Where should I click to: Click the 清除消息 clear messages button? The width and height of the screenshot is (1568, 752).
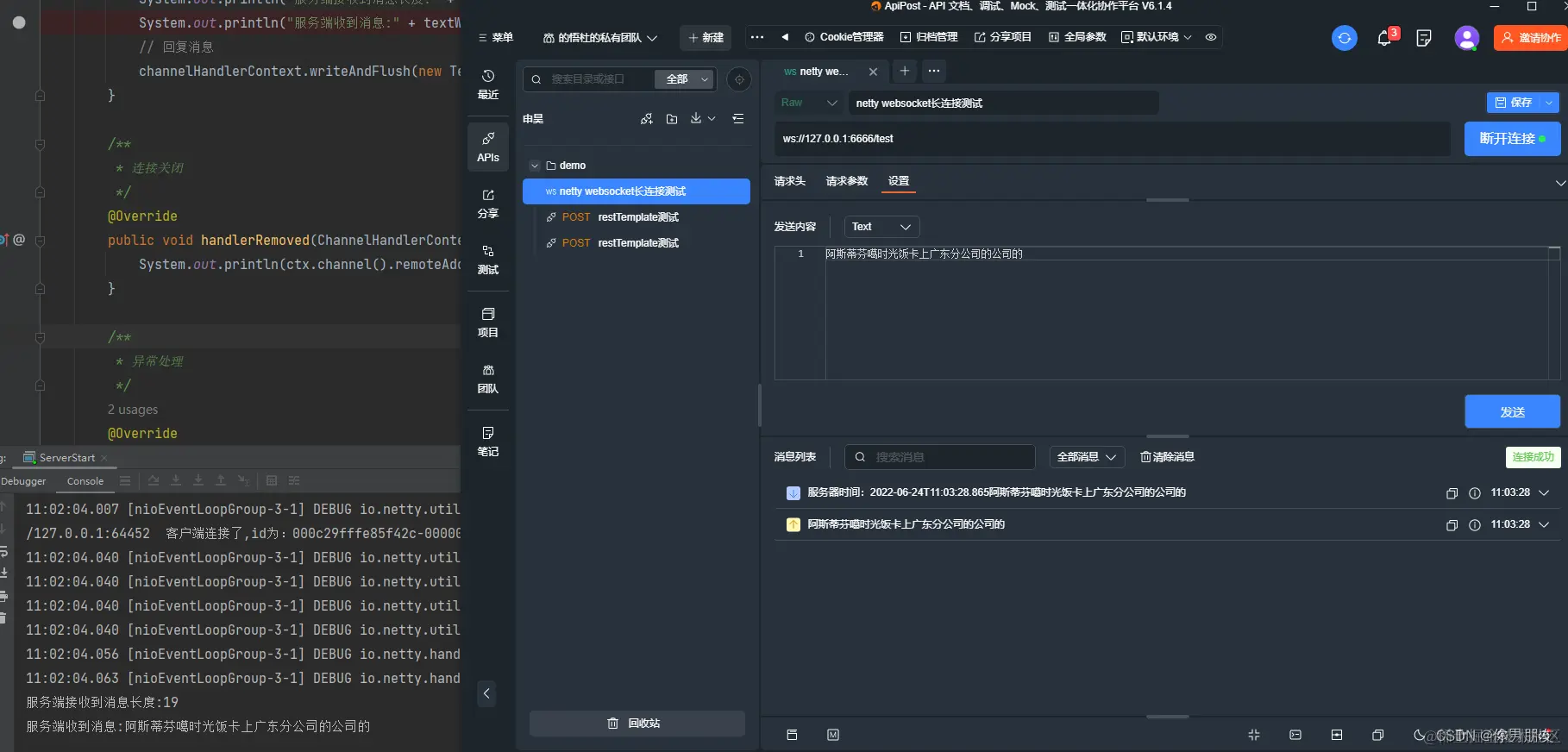tap(1167, 457)
